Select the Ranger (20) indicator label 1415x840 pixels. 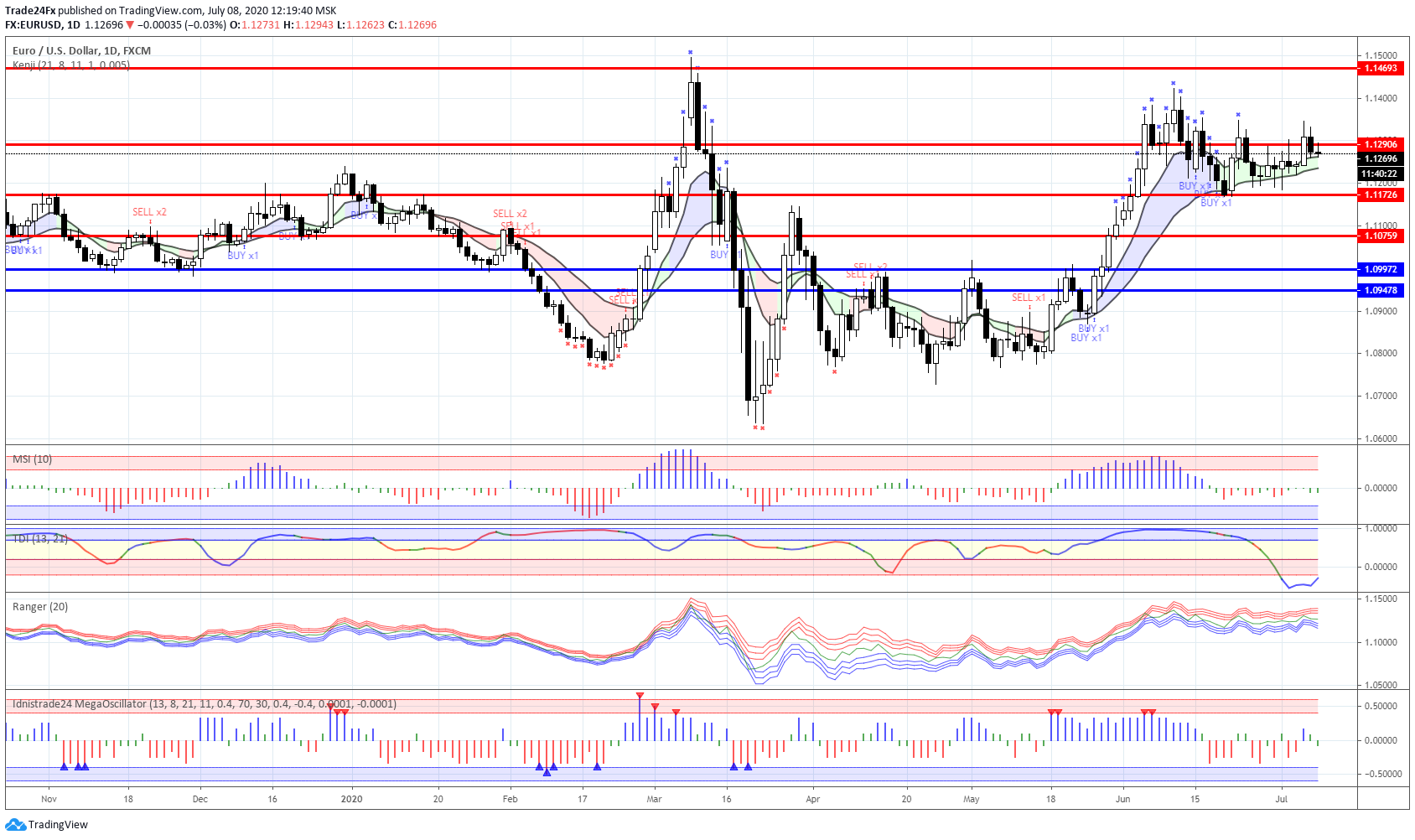click(40, 607)
